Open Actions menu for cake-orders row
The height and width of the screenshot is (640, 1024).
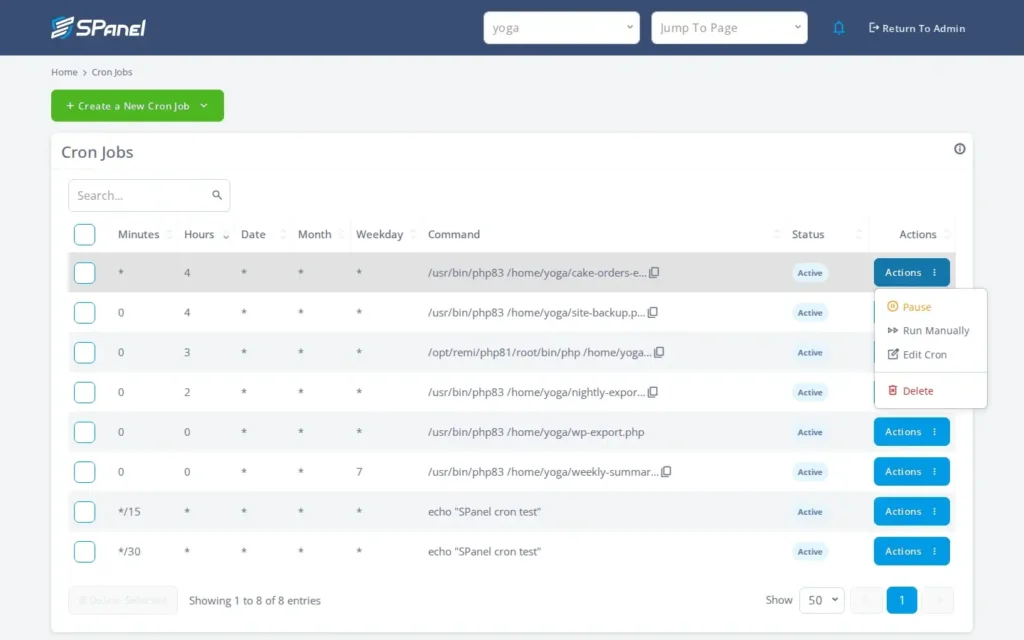[x=912, y=272]
